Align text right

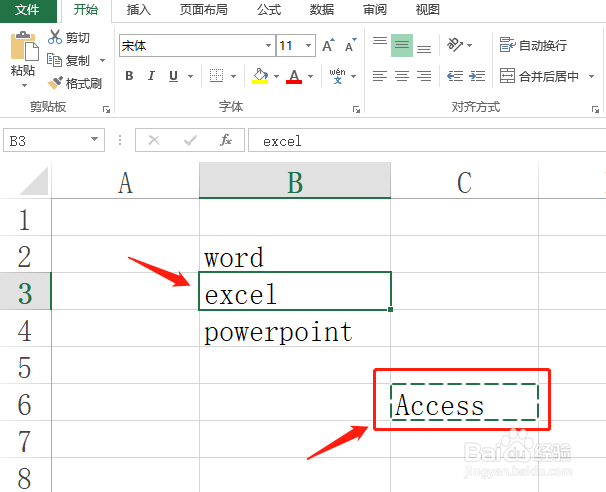point(424,76)
